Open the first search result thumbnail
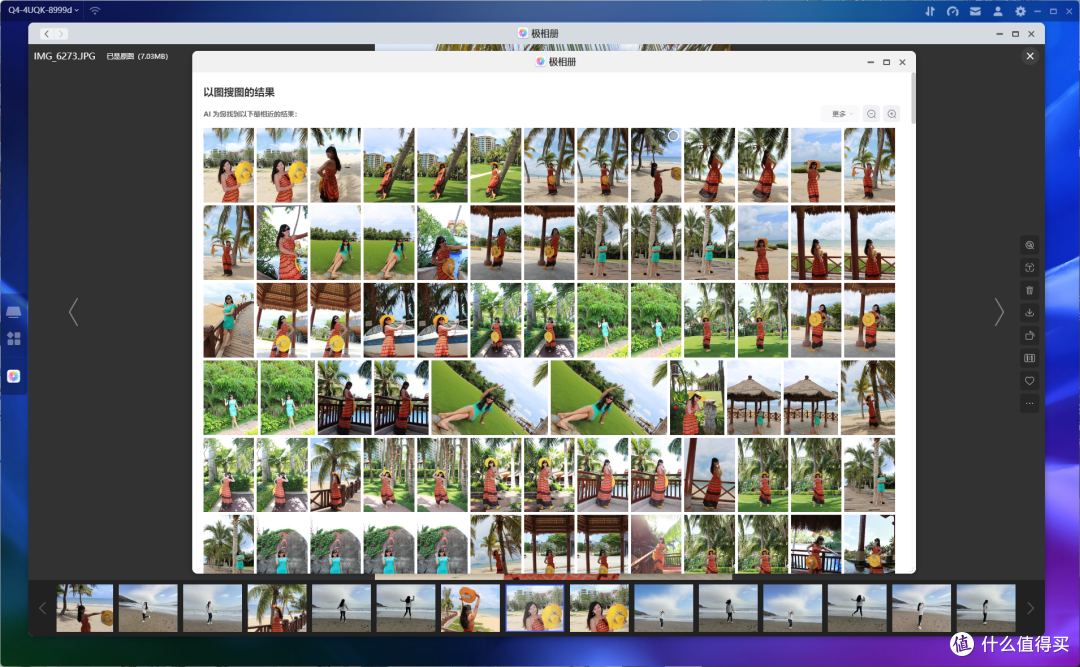1080x667 pixels. [x=229, y=165]
